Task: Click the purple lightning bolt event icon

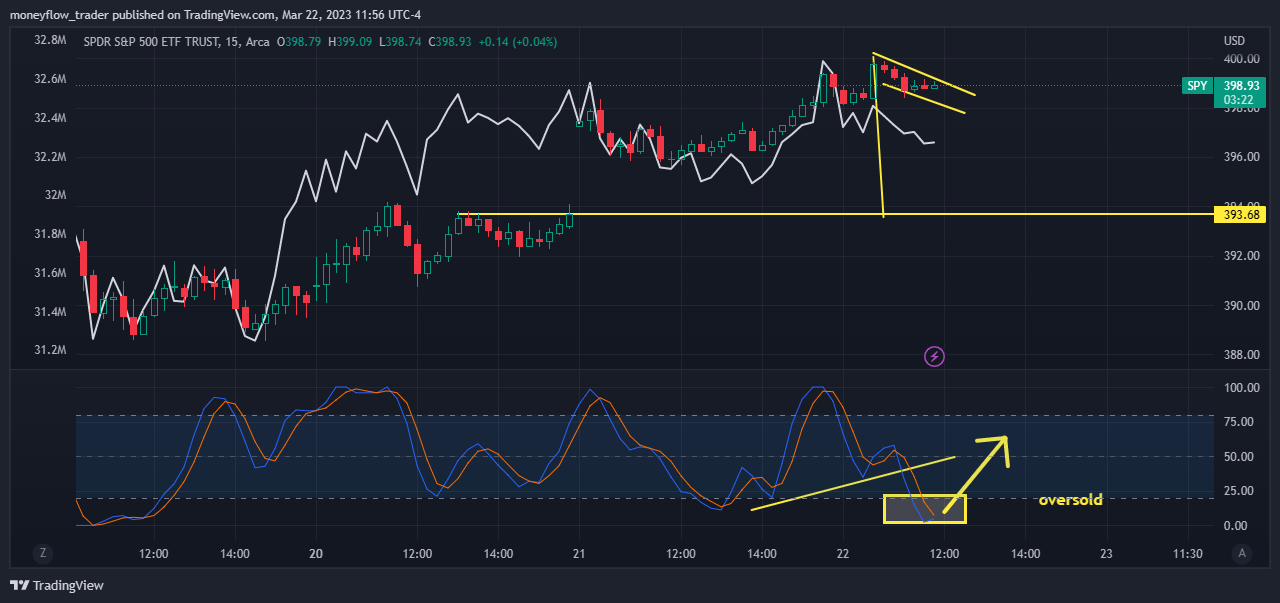Action: point(934,356)
